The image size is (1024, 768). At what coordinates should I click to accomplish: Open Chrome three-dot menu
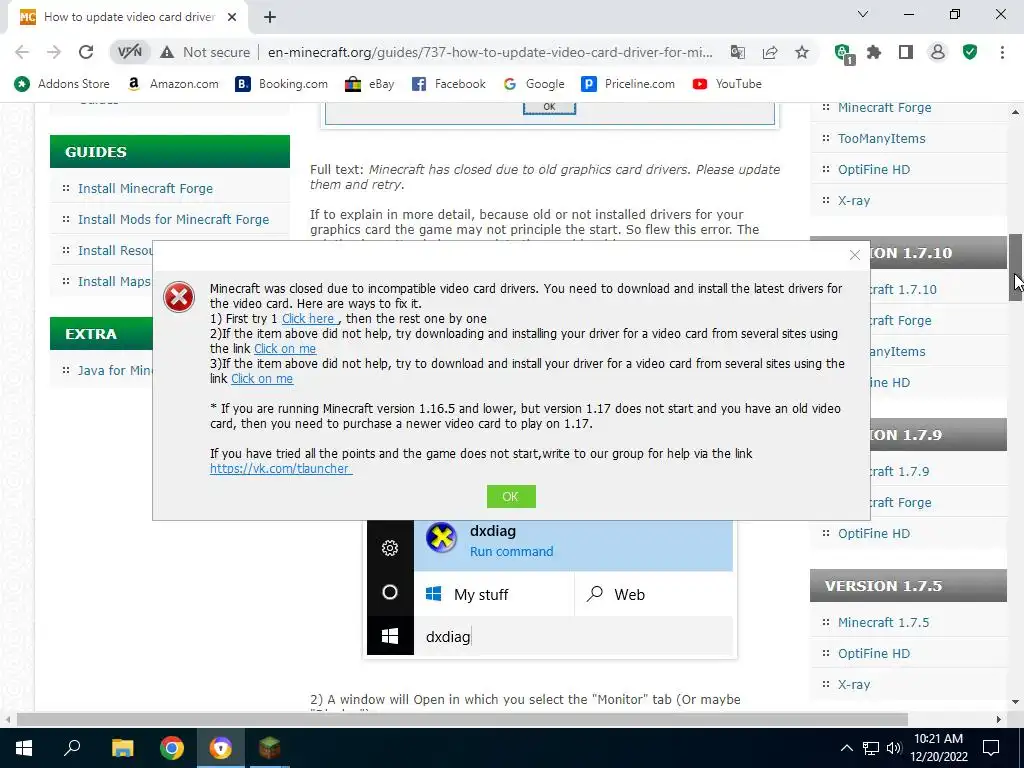pyautogui.click(x=1002, y=52)
